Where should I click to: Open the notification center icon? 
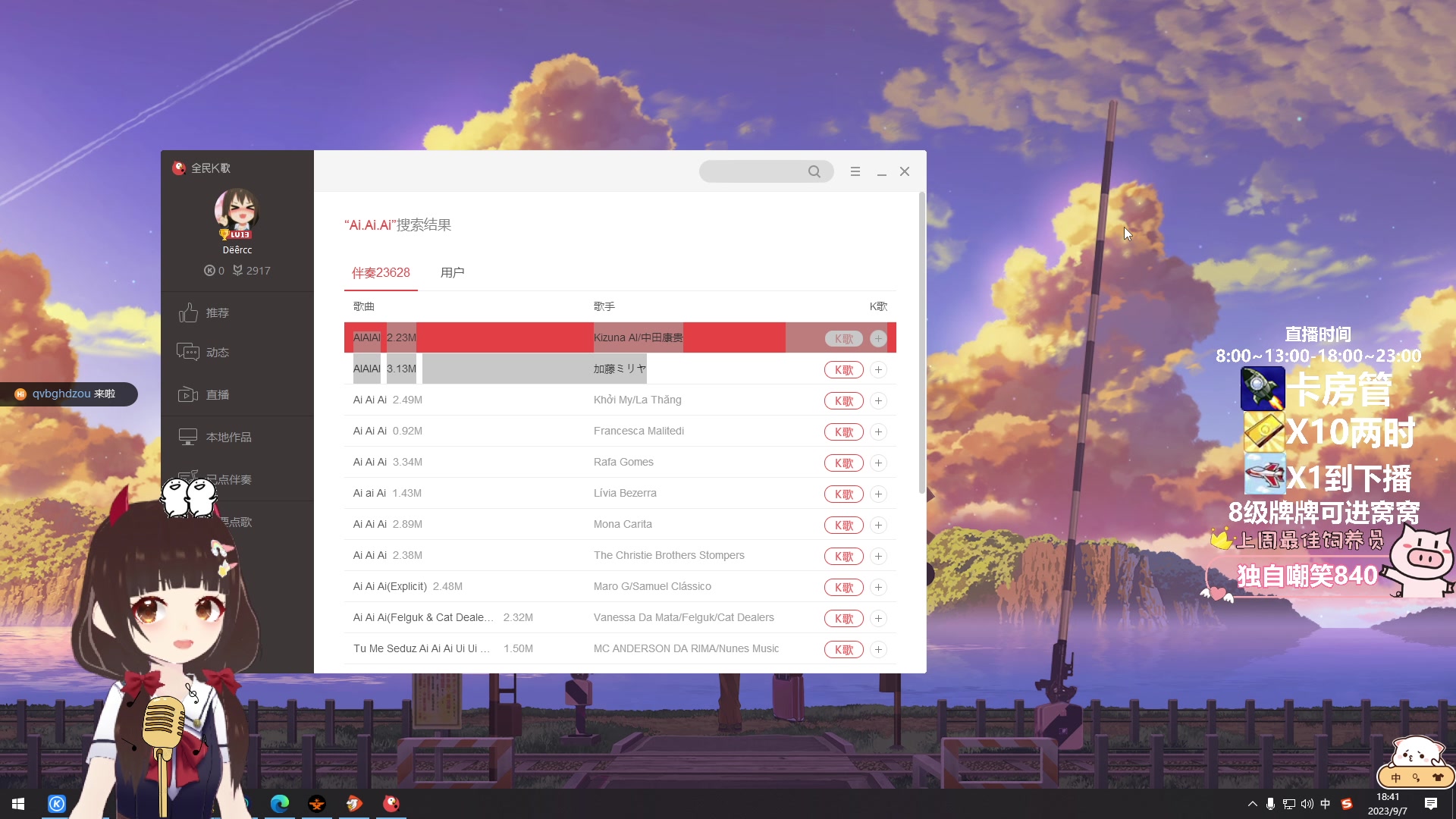pyautogui.click(x=1431, y=804)
